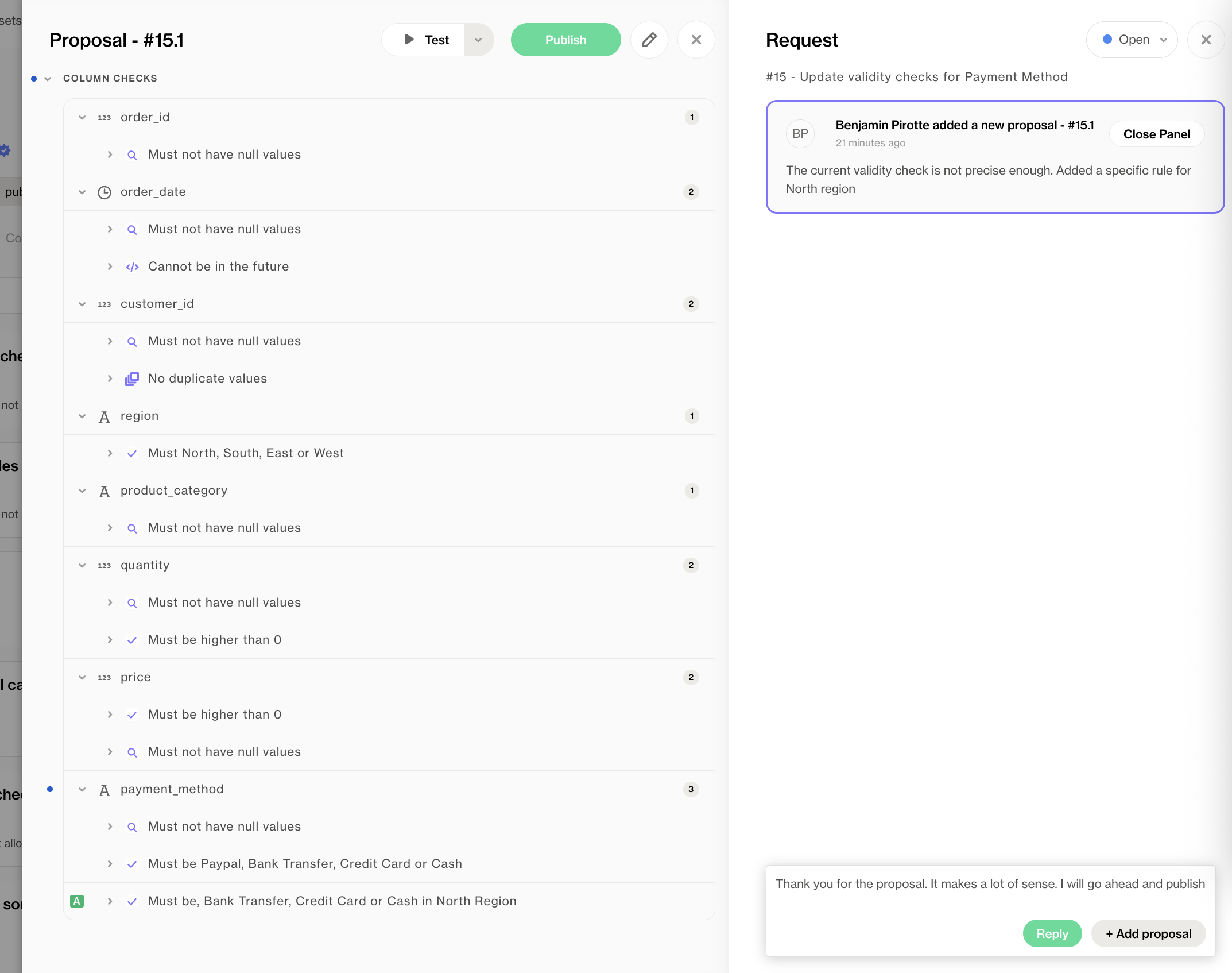Collapse the customer_id column row
Image resolution: width=1232 pixels, height=973 pixels.
click(82, 304)
